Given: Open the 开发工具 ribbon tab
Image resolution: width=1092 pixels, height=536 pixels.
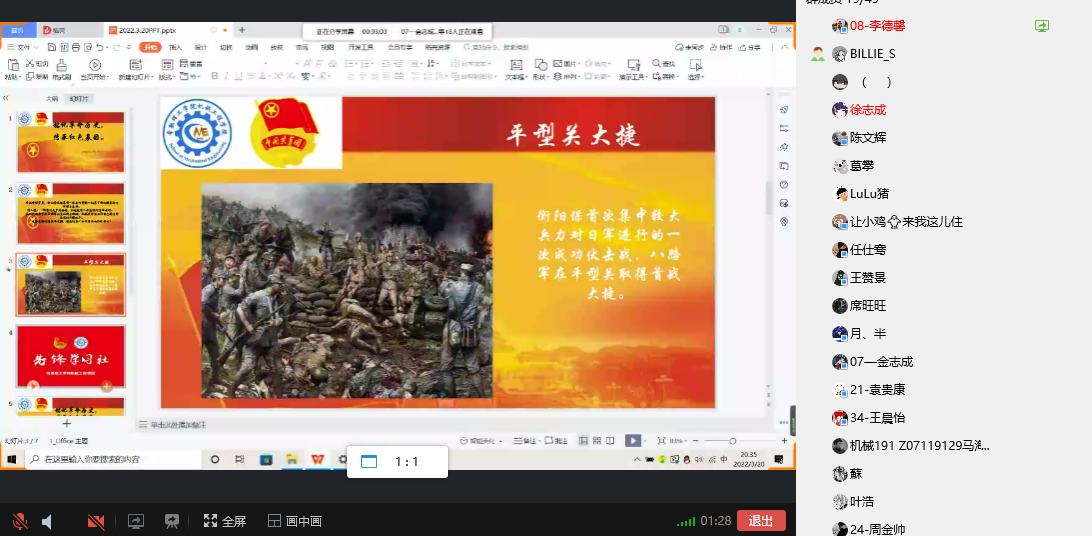Looking at the screenshot, I should (361, 47).
